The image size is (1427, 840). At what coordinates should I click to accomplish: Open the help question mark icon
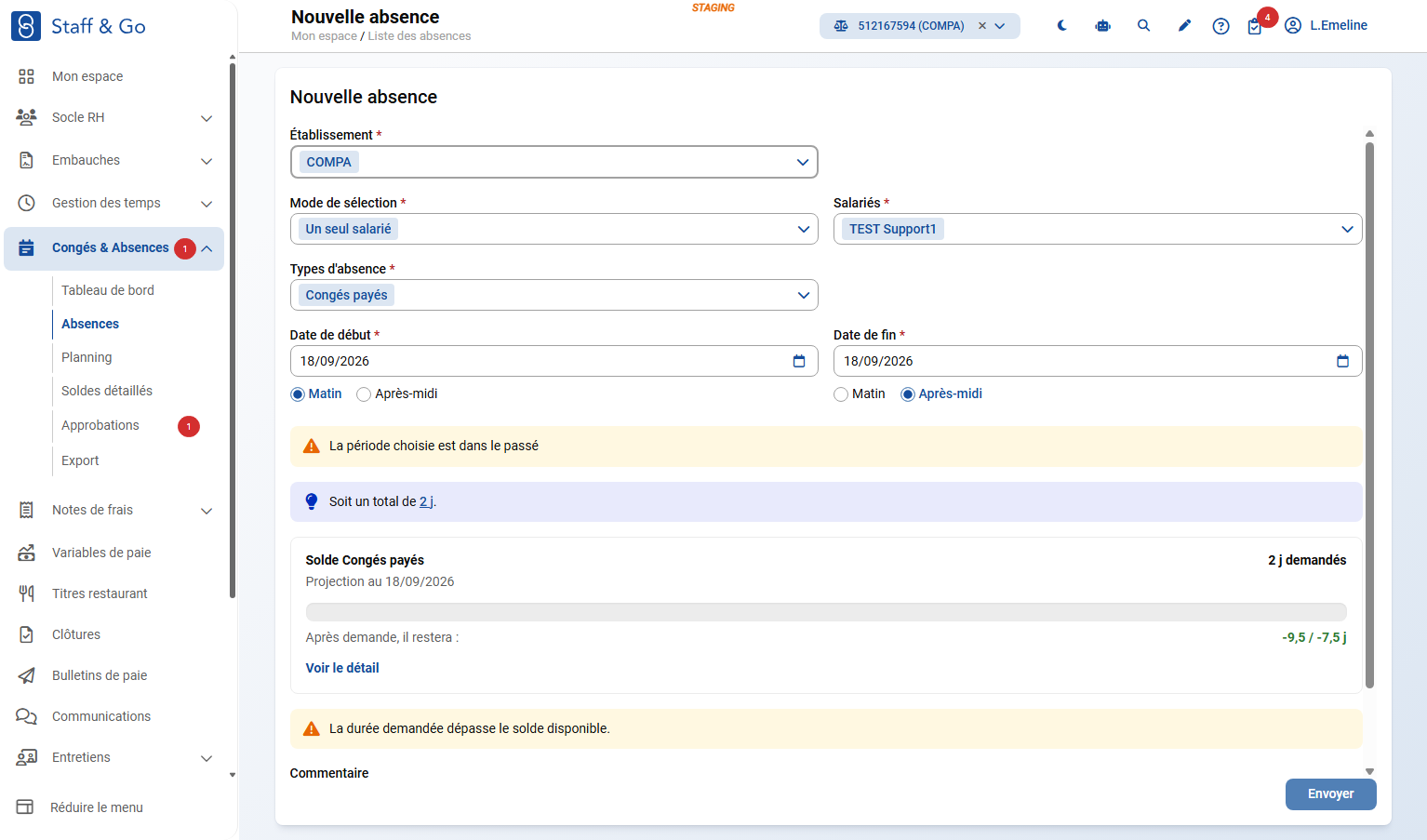(x=1220, y=26)
